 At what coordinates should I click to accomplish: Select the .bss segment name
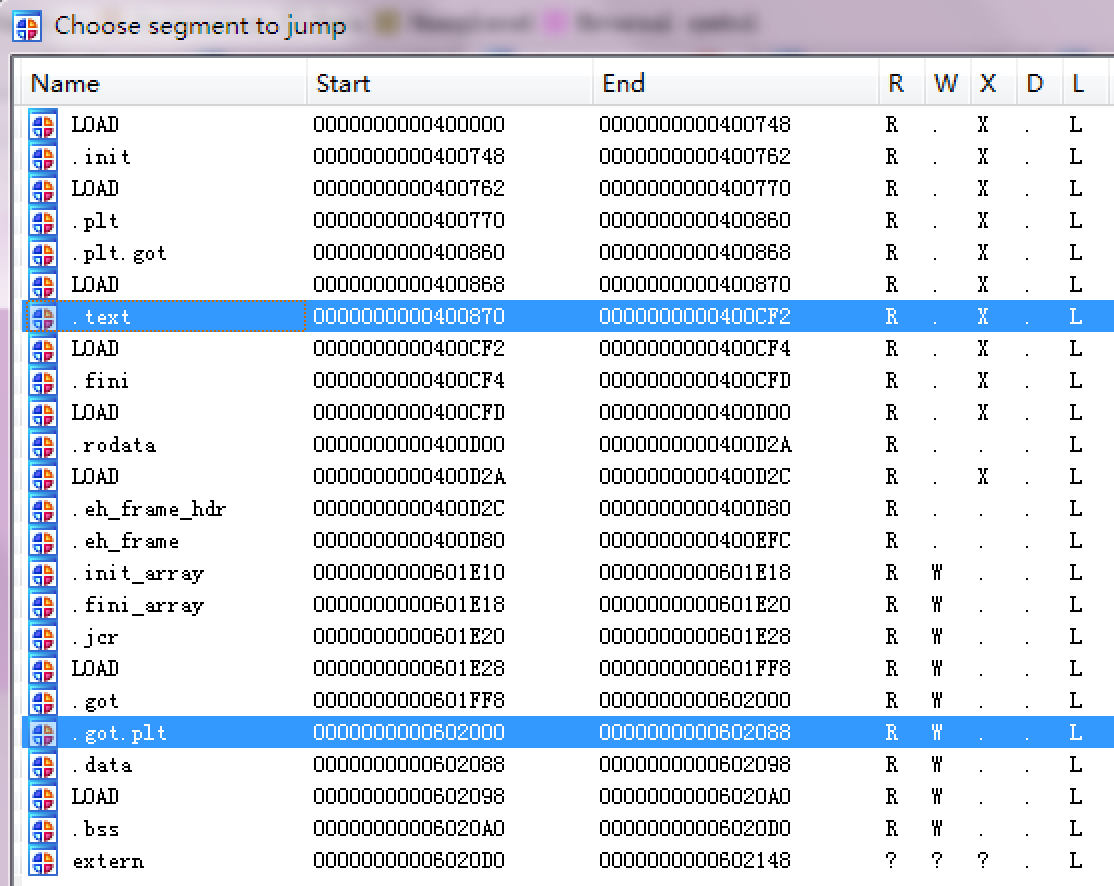[x=95, y=828]
